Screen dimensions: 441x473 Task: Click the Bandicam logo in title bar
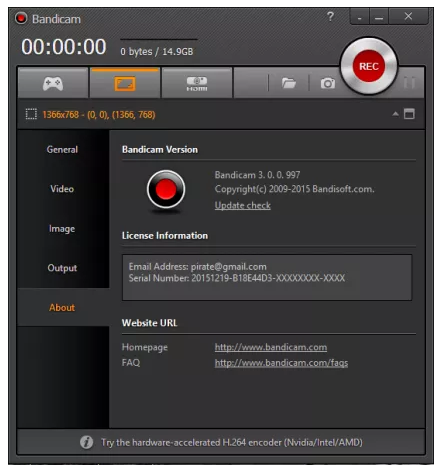click(21, 18)
